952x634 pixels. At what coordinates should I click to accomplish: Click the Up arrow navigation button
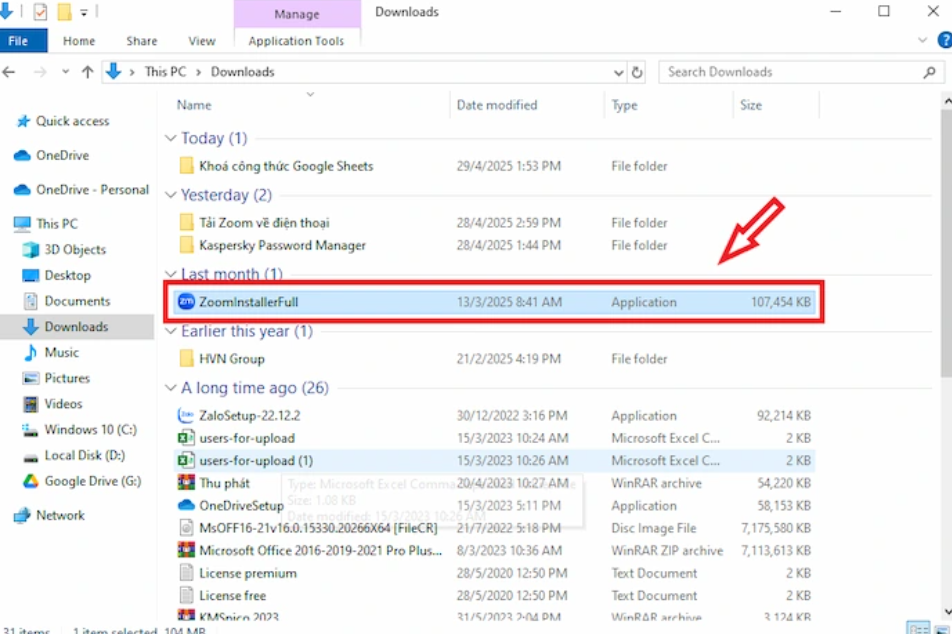pos(87,72)
